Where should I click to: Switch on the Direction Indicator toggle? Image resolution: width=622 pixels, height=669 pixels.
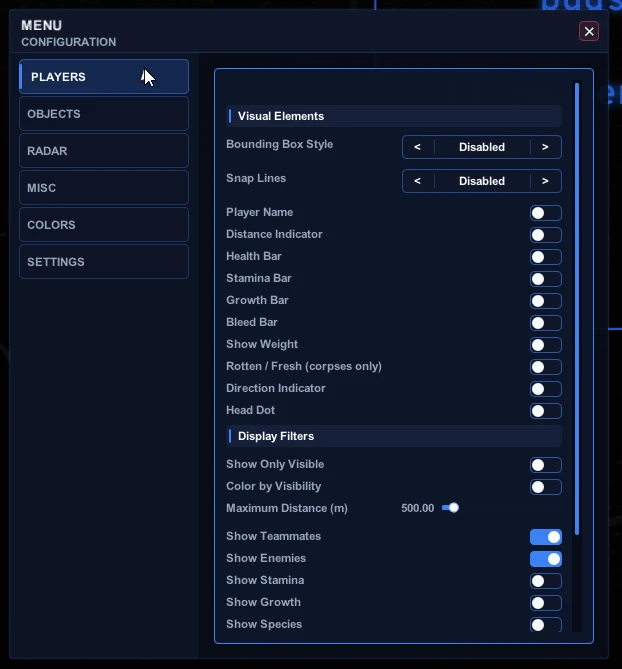(546, 389)
